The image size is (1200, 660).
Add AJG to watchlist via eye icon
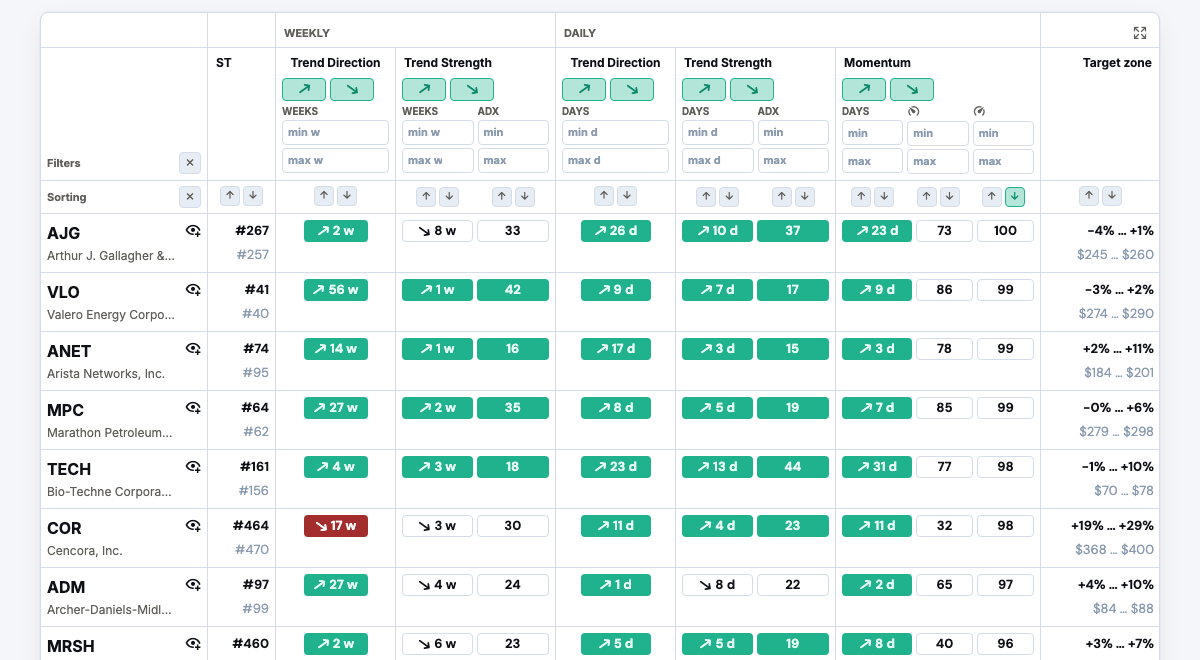click(x=194, y=231)
